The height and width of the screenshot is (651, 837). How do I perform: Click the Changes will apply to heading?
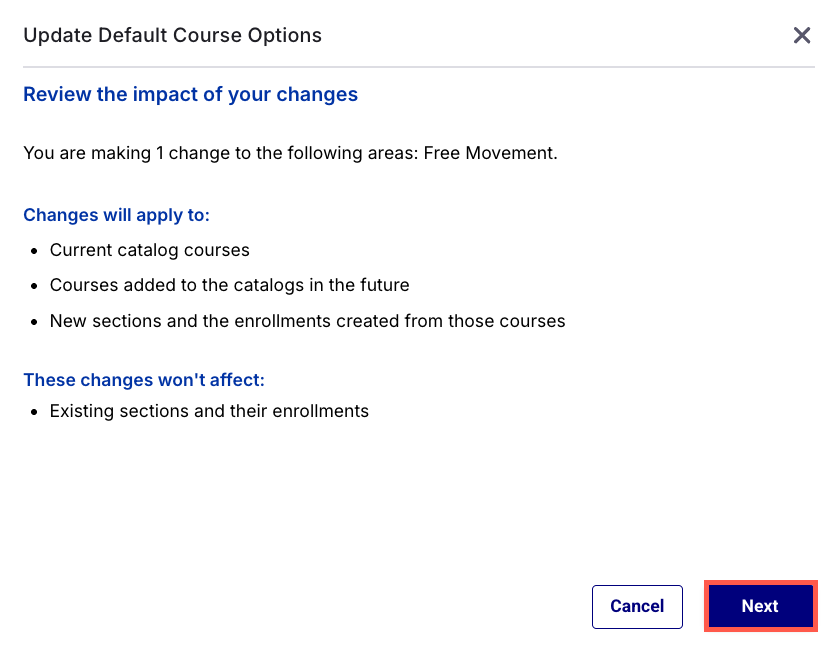116,215
